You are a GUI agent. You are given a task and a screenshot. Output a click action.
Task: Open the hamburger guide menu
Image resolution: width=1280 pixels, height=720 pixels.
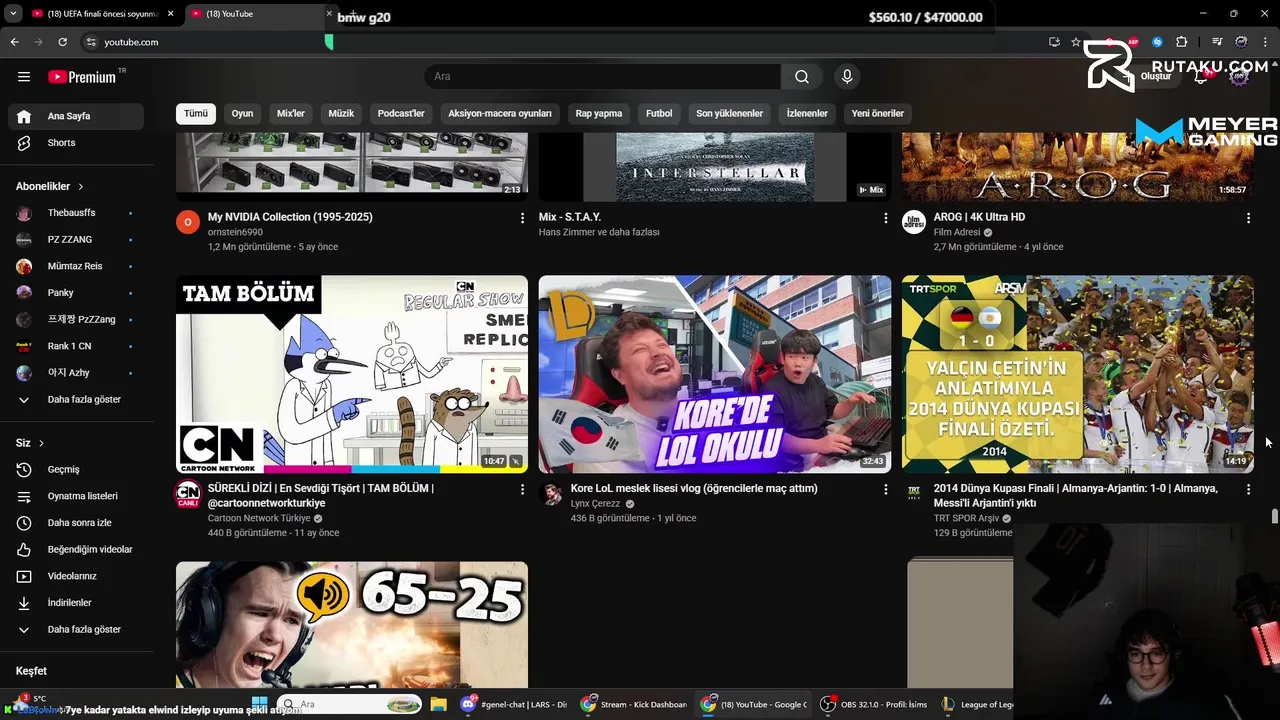pyautogui.click(x=24, y=77)
